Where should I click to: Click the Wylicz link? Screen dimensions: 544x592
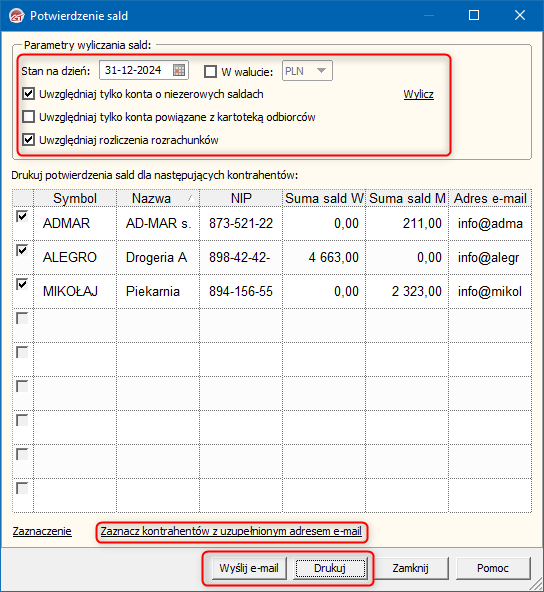click(x=419, y=94)
